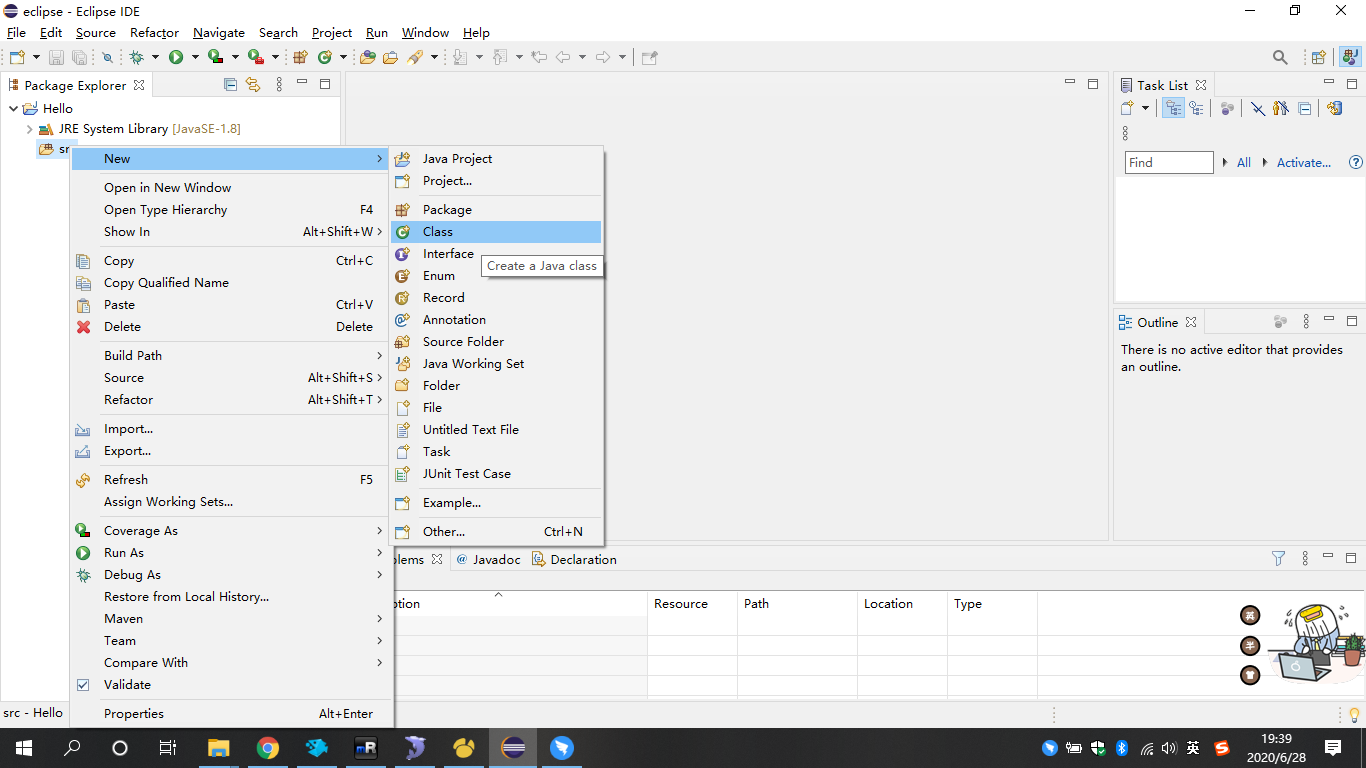Select Package from the New submenu
Image resolution: width=1366 pixels, height=768 pixels.
496,210
